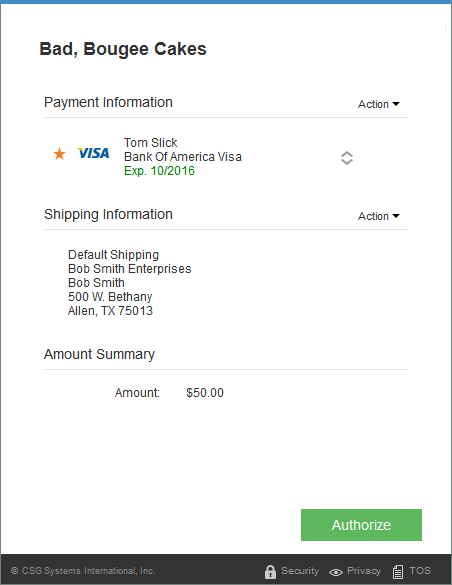Open the Payment Information Action dropdown

(x=379, y=104)
